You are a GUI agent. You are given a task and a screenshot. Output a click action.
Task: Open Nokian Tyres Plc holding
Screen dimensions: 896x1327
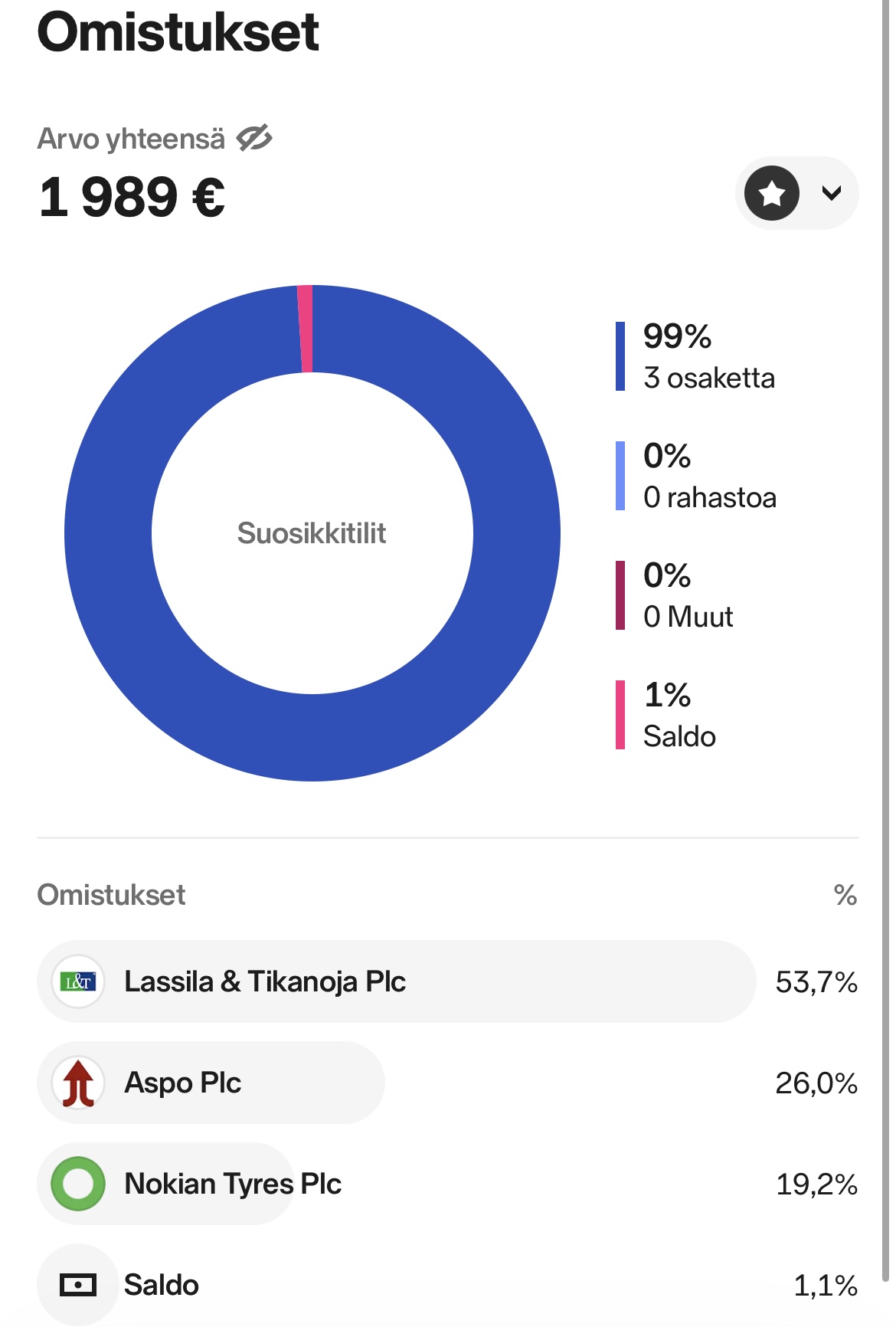pyautogui.click(x=233, y=1184)
